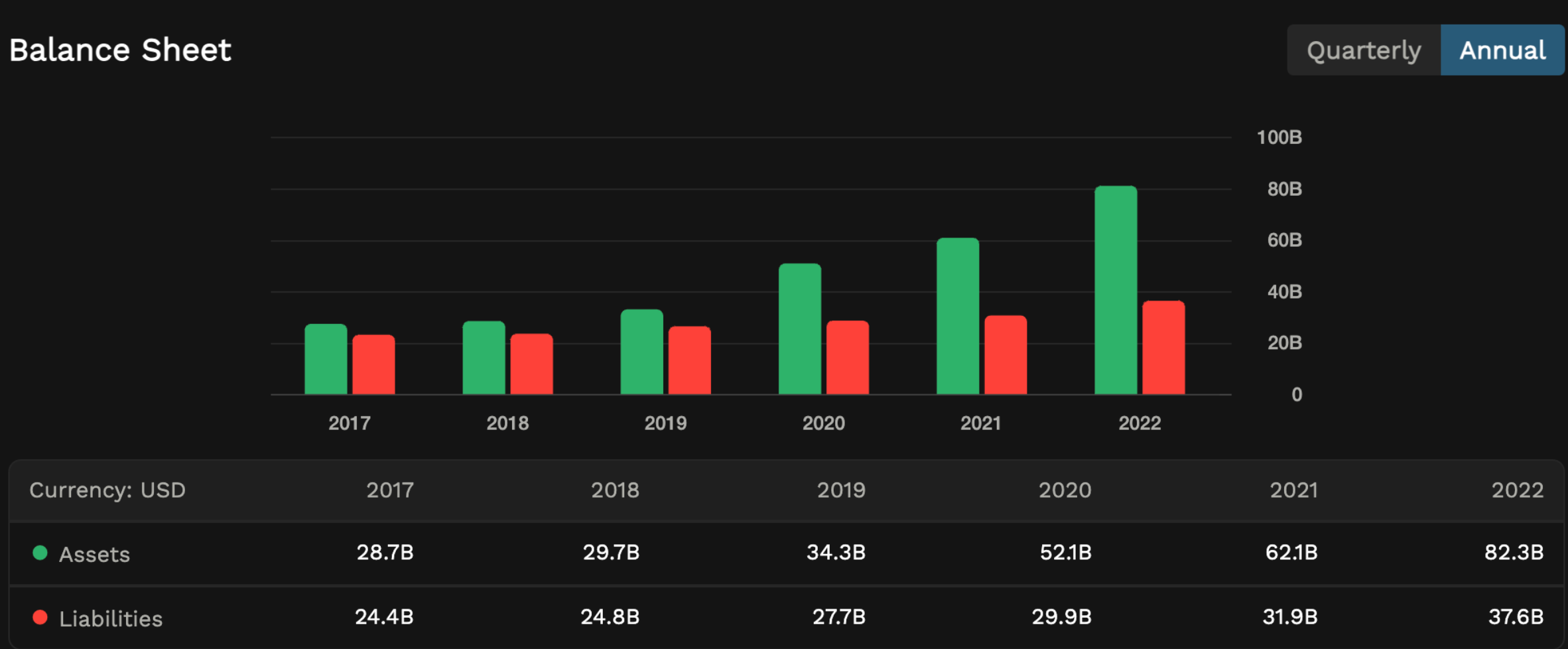Screen dimensions: 1568x649
Task: Click the 29.9B liabilities value
Action: [x=1061, y=616]
